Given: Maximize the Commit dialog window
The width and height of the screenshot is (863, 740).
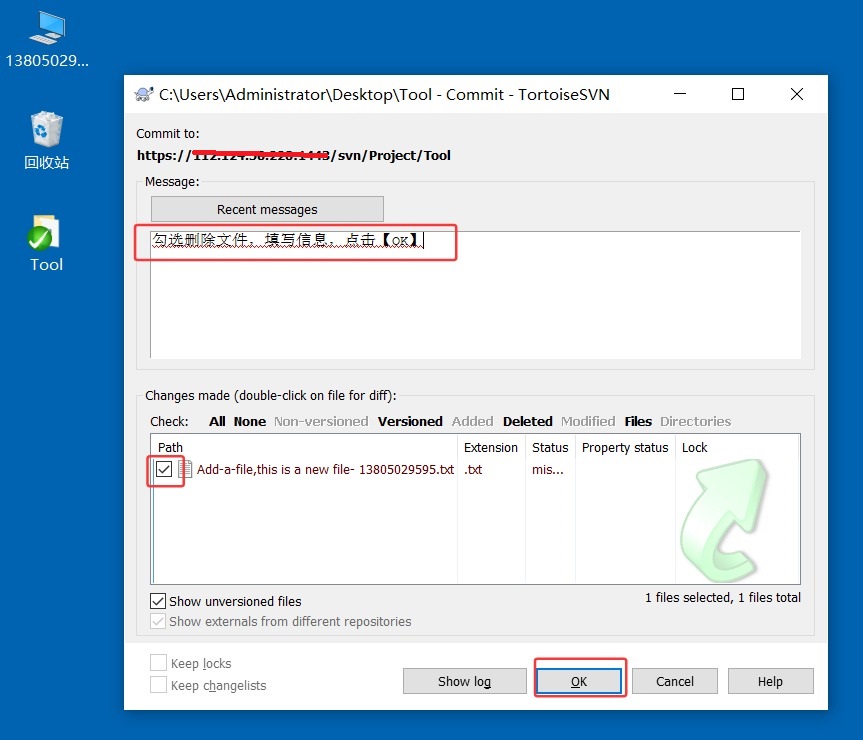Looking at the screenshot, I should (738, 94).
